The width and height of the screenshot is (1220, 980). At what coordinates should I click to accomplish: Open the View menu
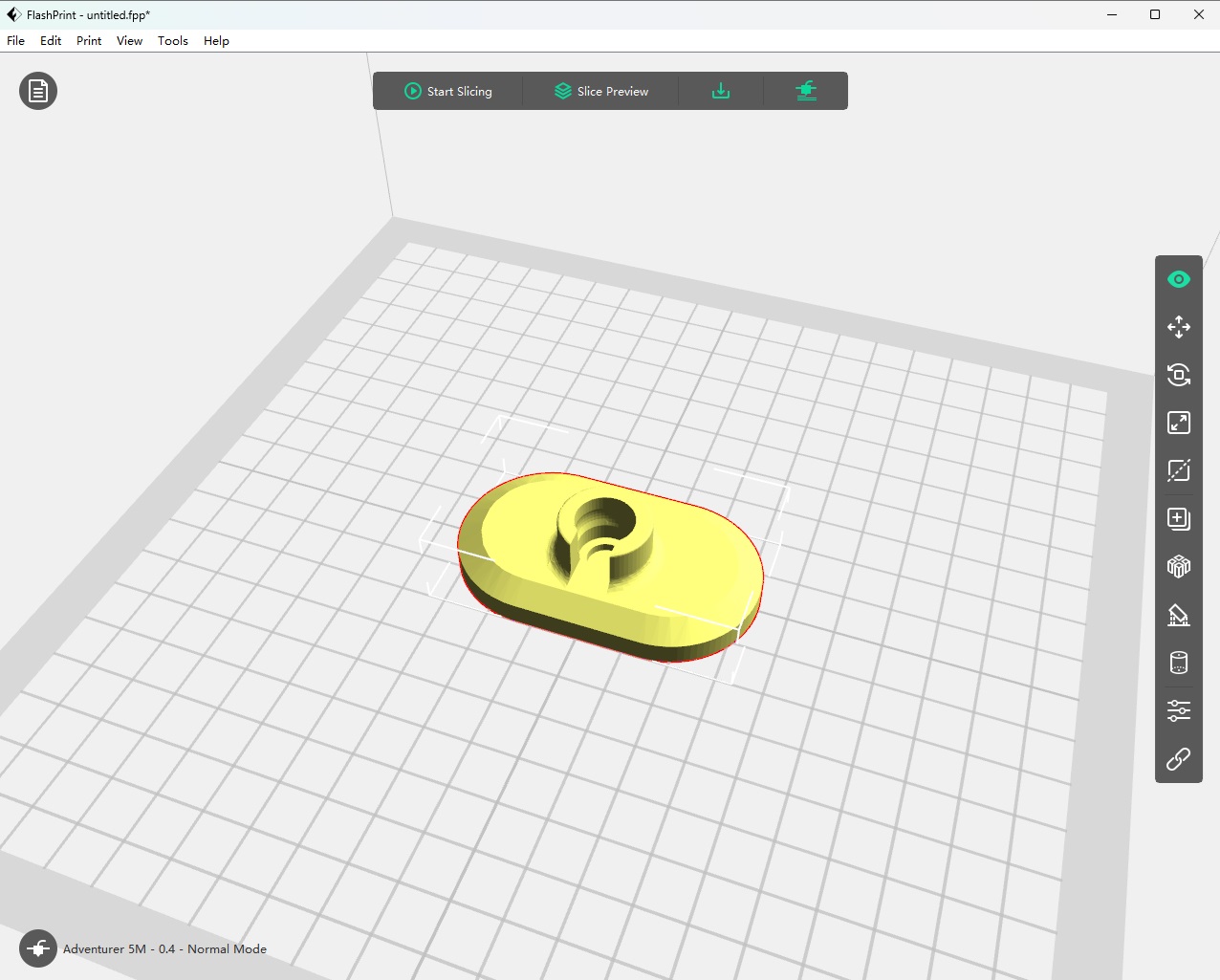click(129, 41)
